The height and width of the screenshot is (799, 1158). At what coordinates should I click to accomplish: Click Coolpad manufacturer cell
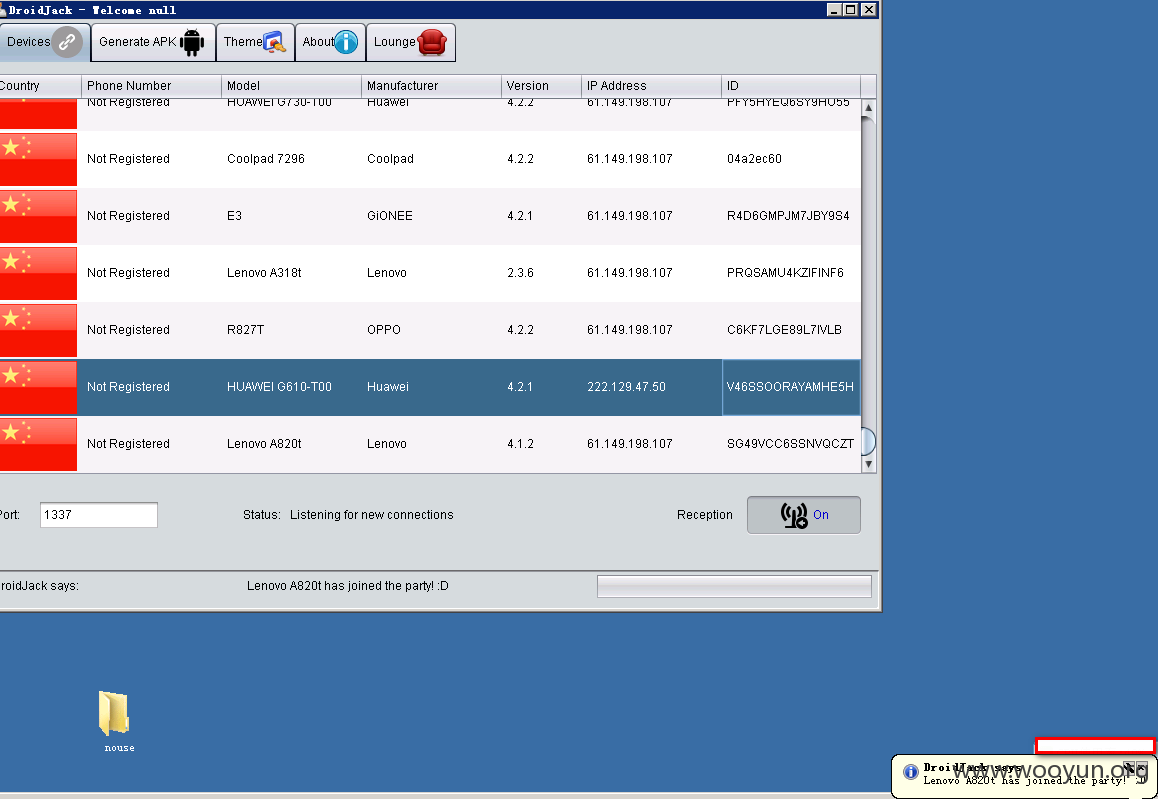click(431, 159)
